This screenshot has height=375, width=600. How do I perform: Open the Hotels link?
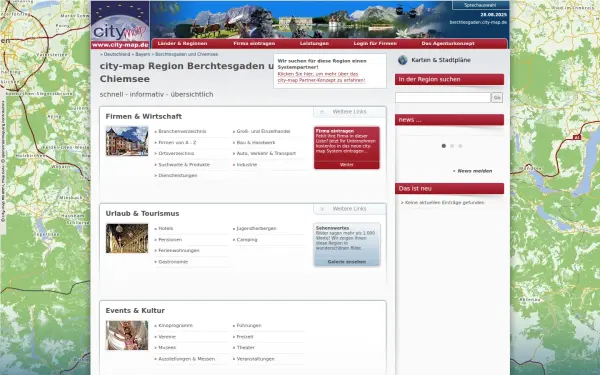166,228
